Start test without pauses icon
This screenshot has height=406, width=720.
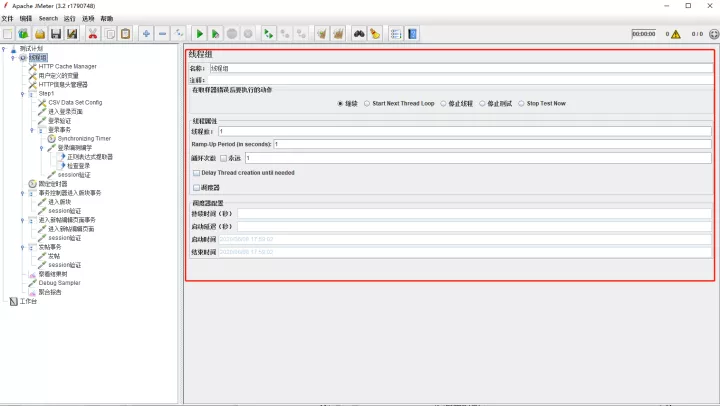(x=215, y=34)
